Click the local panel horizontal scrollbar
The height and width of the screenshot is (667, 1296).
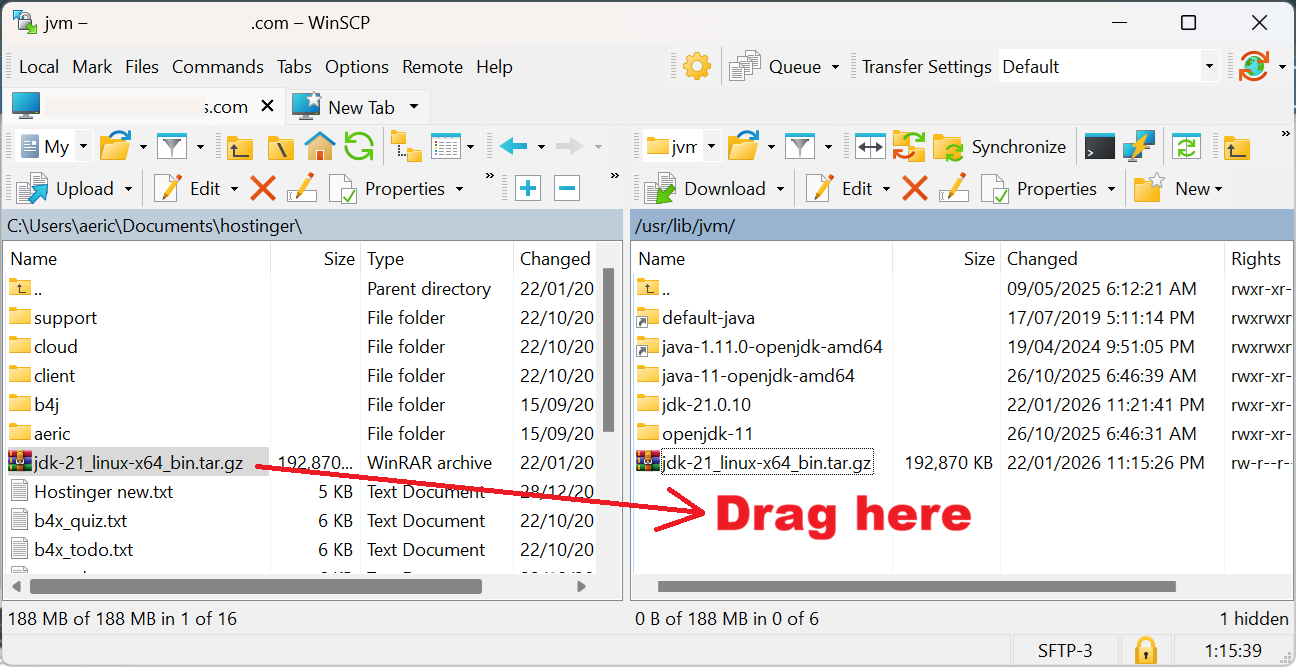(x=255, y=587)
